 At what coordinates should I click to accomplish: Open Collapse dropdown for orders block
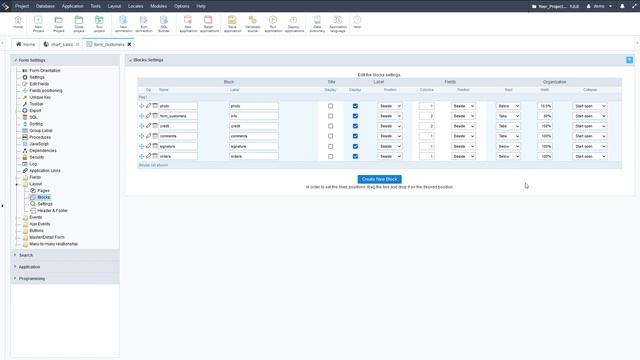tap(590, 156)
